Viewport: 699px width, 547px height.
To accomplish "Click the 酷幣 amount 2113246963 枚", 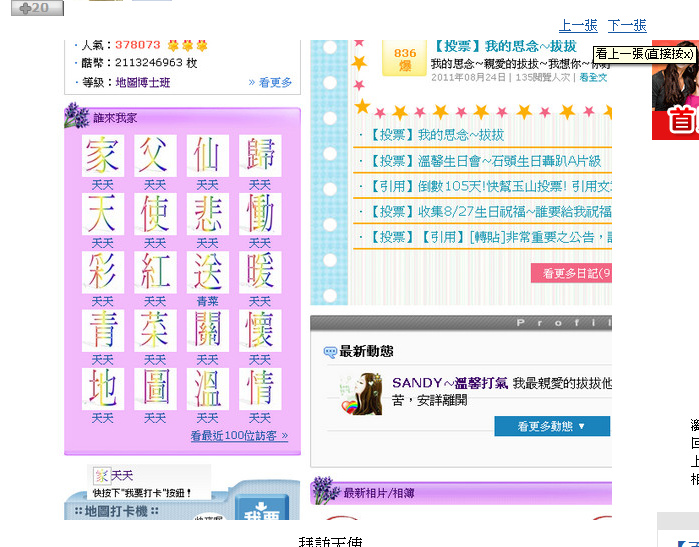I will [156, 63].
